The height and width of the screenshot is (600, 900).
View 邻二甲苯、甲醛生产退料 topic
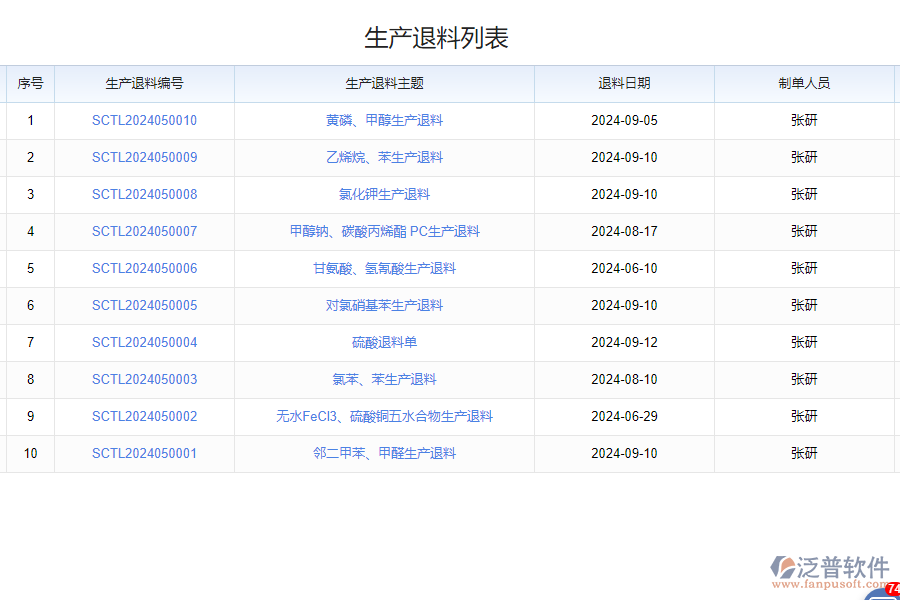(x=385, y=453)
